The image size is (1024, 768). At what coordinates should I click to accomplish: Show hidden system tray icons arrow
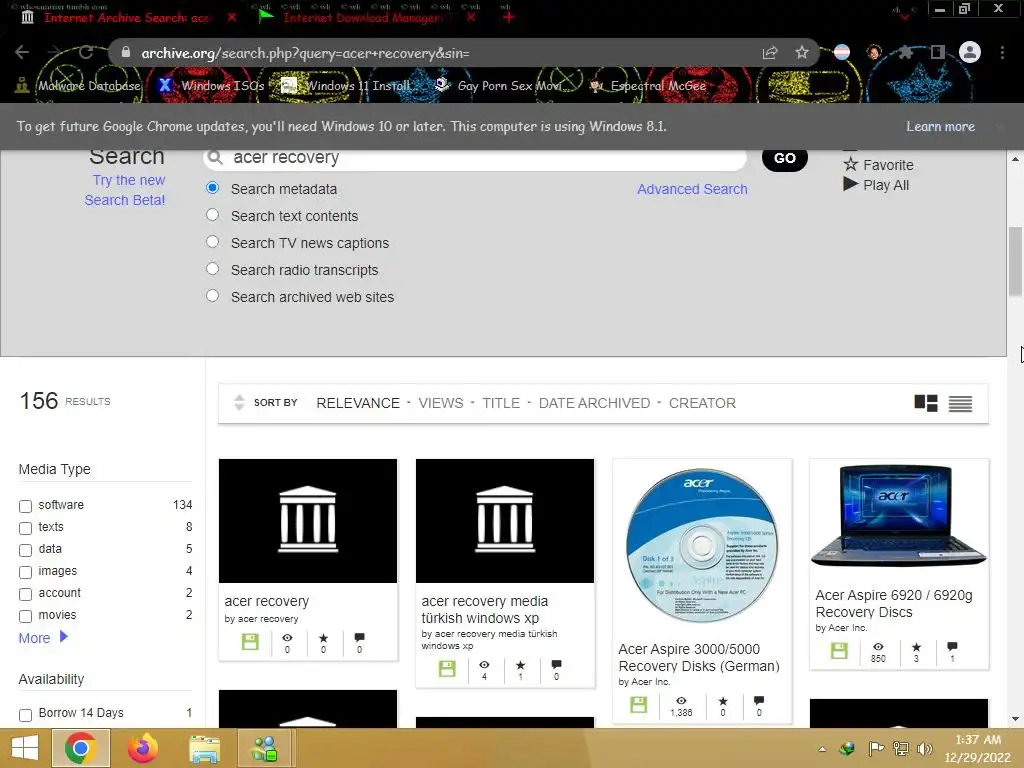[x=822, y=749]
